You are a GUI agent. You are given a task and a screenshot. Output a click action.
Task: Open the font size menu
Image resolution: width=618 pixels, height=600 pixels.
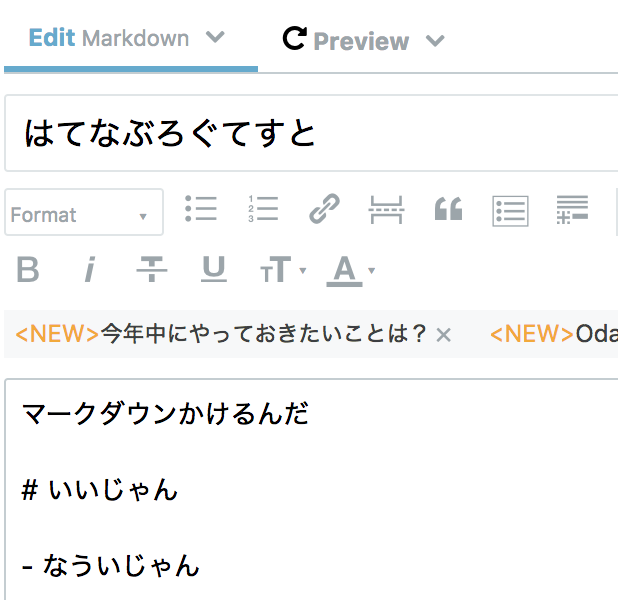point(283,270)
